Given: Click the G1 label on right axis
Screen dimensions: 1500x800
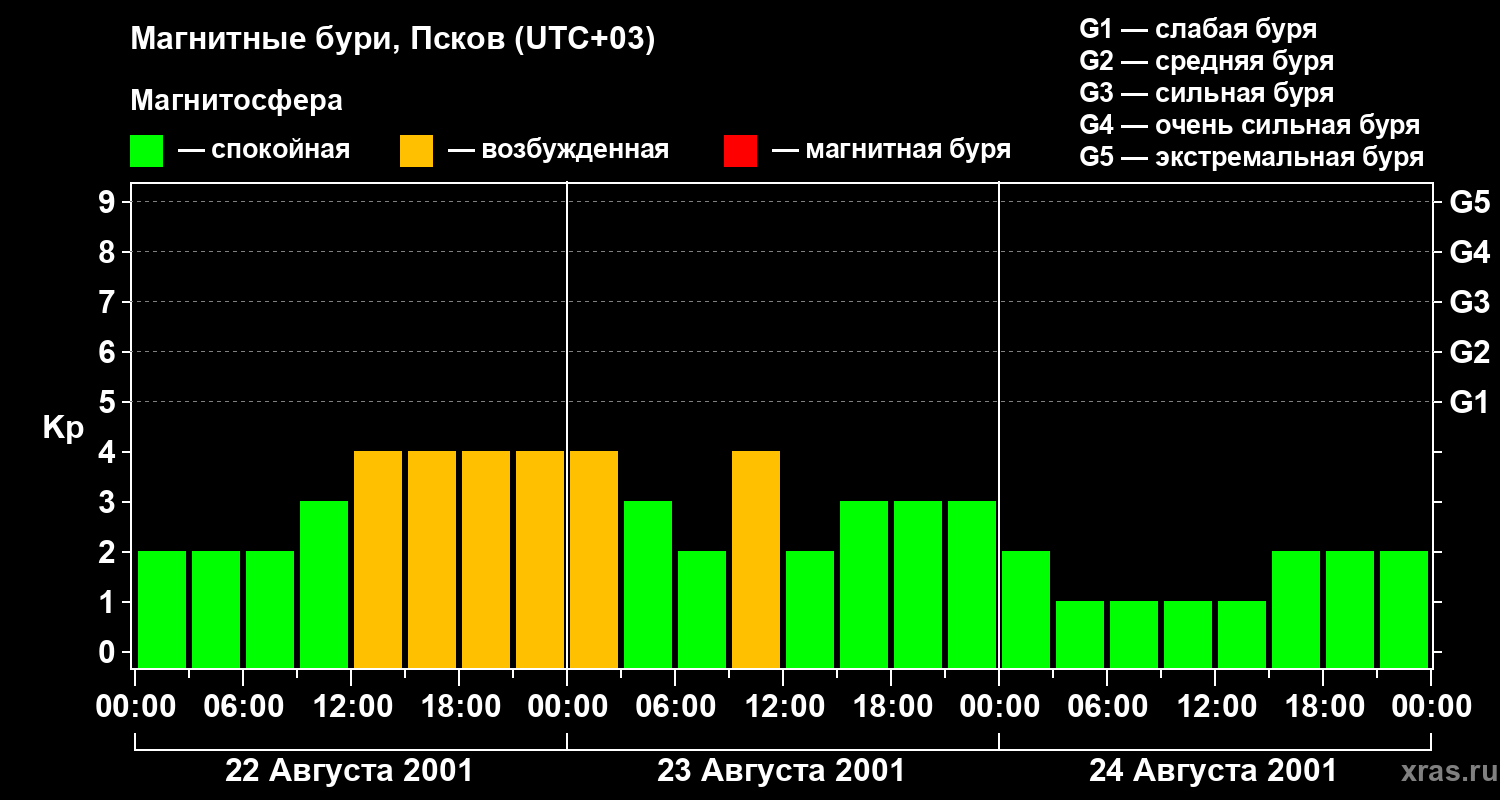Looking at the screenshot, I should pos(1469,402).
